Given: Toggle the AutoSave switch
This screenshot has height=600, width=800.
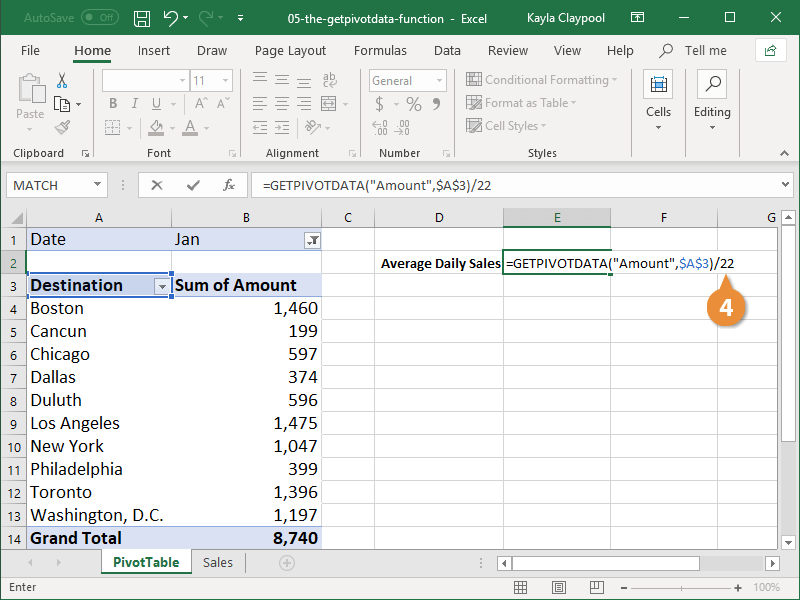Looking at the screenshot, I should pyautogui.click(x=100, y=18).
